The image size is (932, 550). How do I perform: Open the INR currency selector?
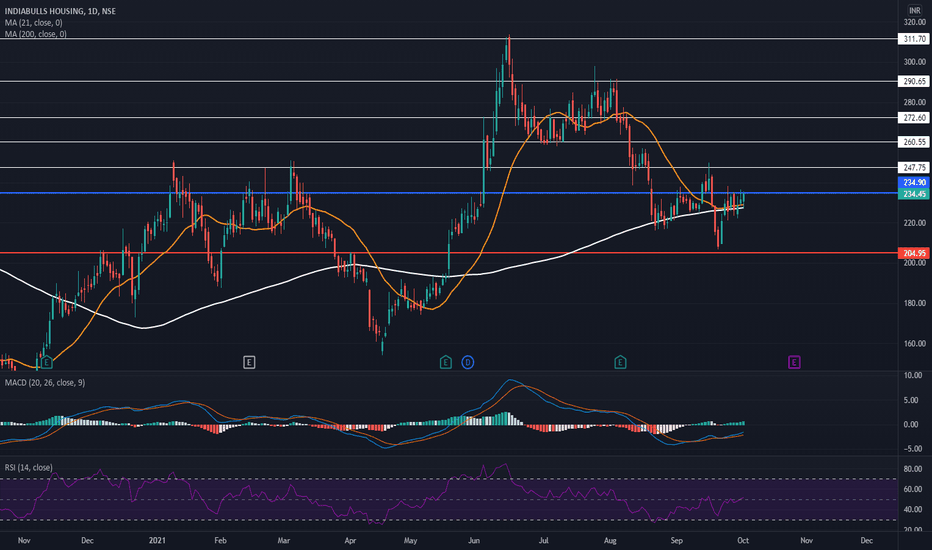coord(915,10)
